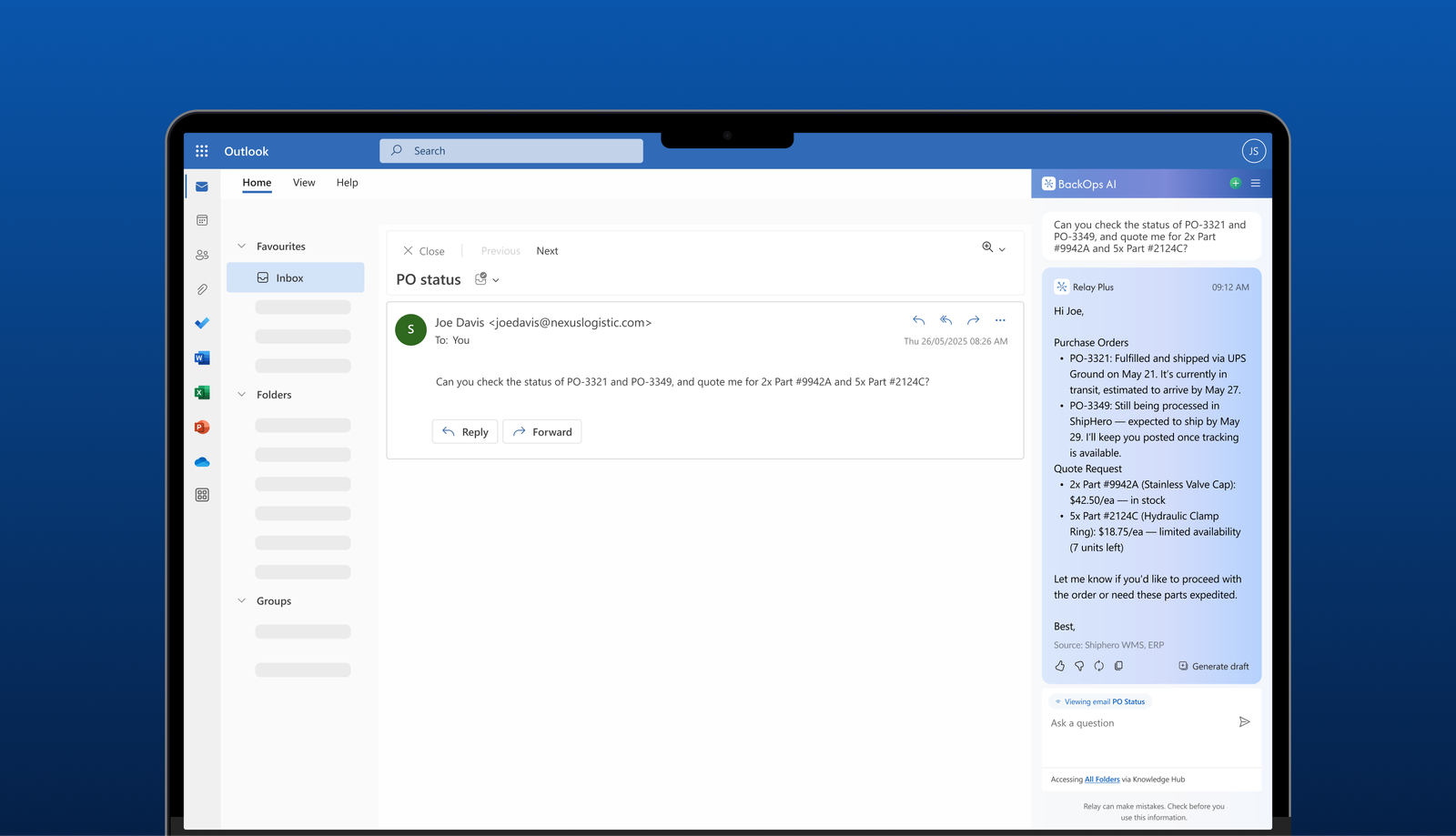Select the Inbox folder
The width and height of the screenshot is (1456, 836).
pyautogui.click(x=295, y=277)
